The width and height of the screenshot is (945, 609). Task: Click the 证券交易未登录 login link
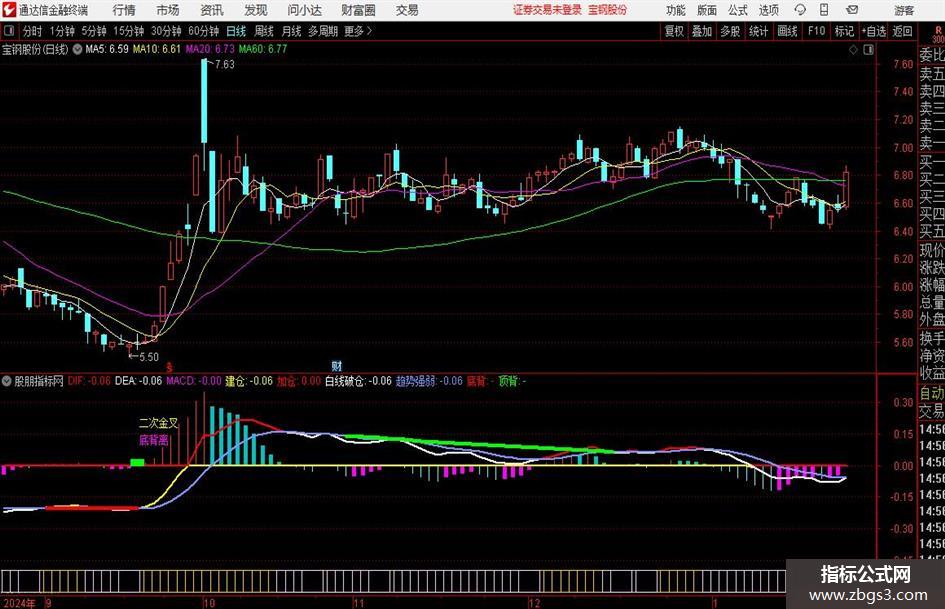point(547,10)
